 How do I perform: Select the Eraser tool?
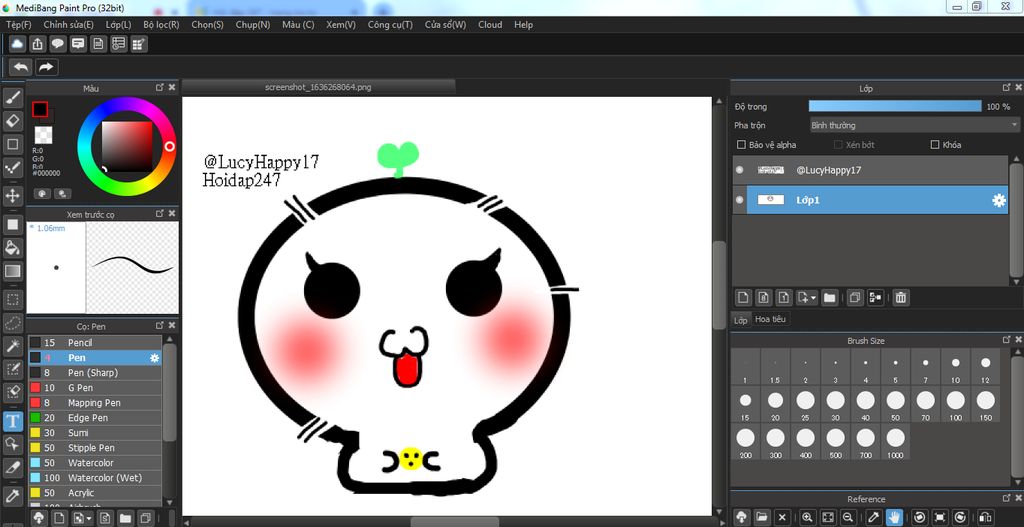tap(13, 121)
